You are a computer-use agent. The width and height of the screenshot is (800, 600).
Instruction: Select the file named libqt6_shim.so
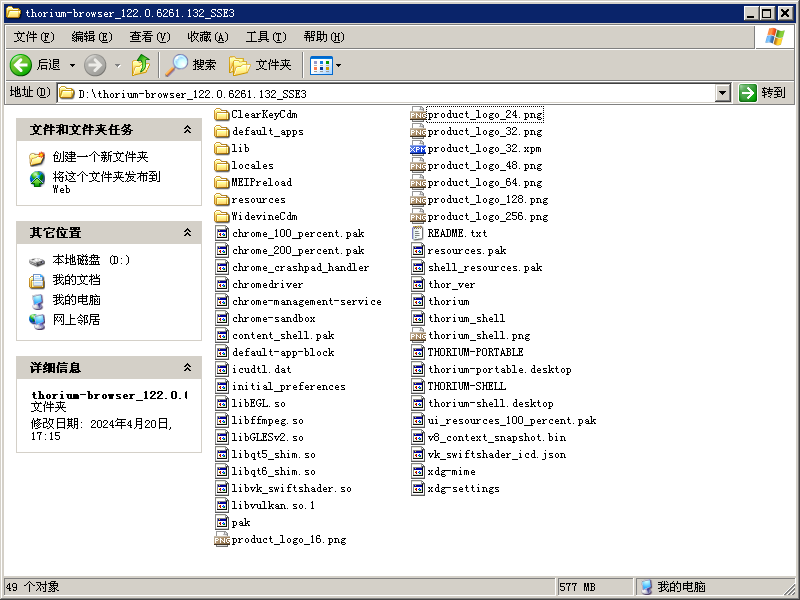273,471
